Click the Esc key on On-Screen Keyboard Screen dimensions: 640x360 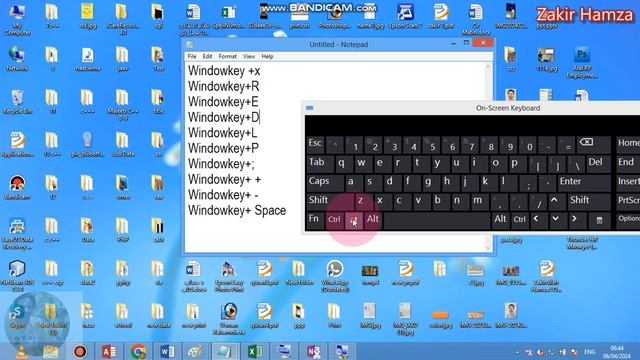point(315,144)
